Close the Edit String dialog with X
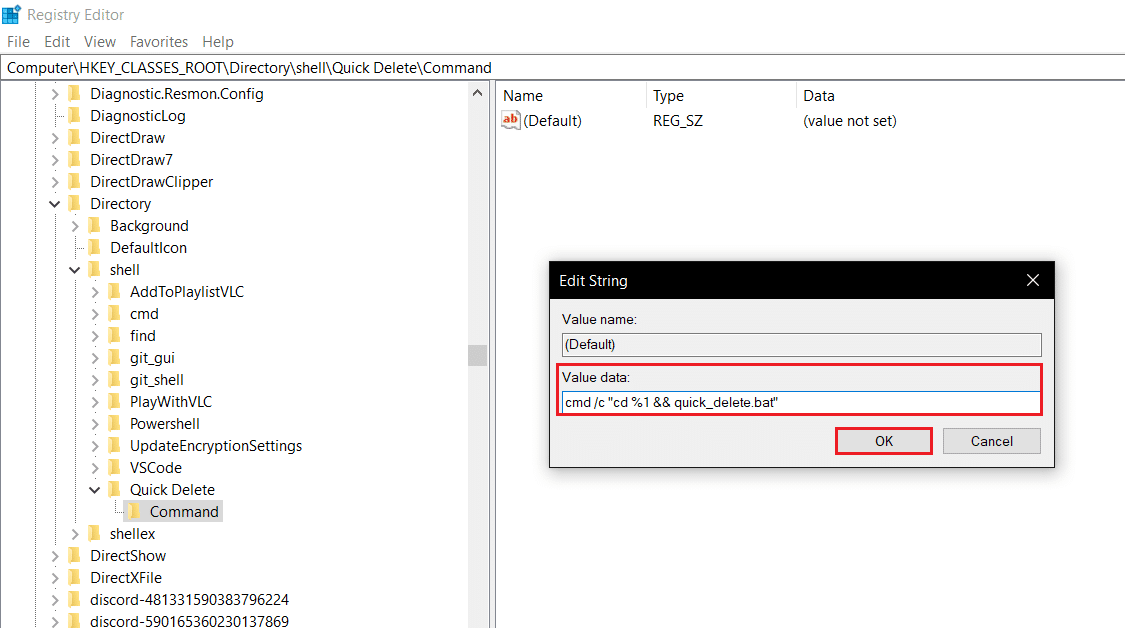The height and width of the screenshot is (628, 1125). [x=1032, y=280]
